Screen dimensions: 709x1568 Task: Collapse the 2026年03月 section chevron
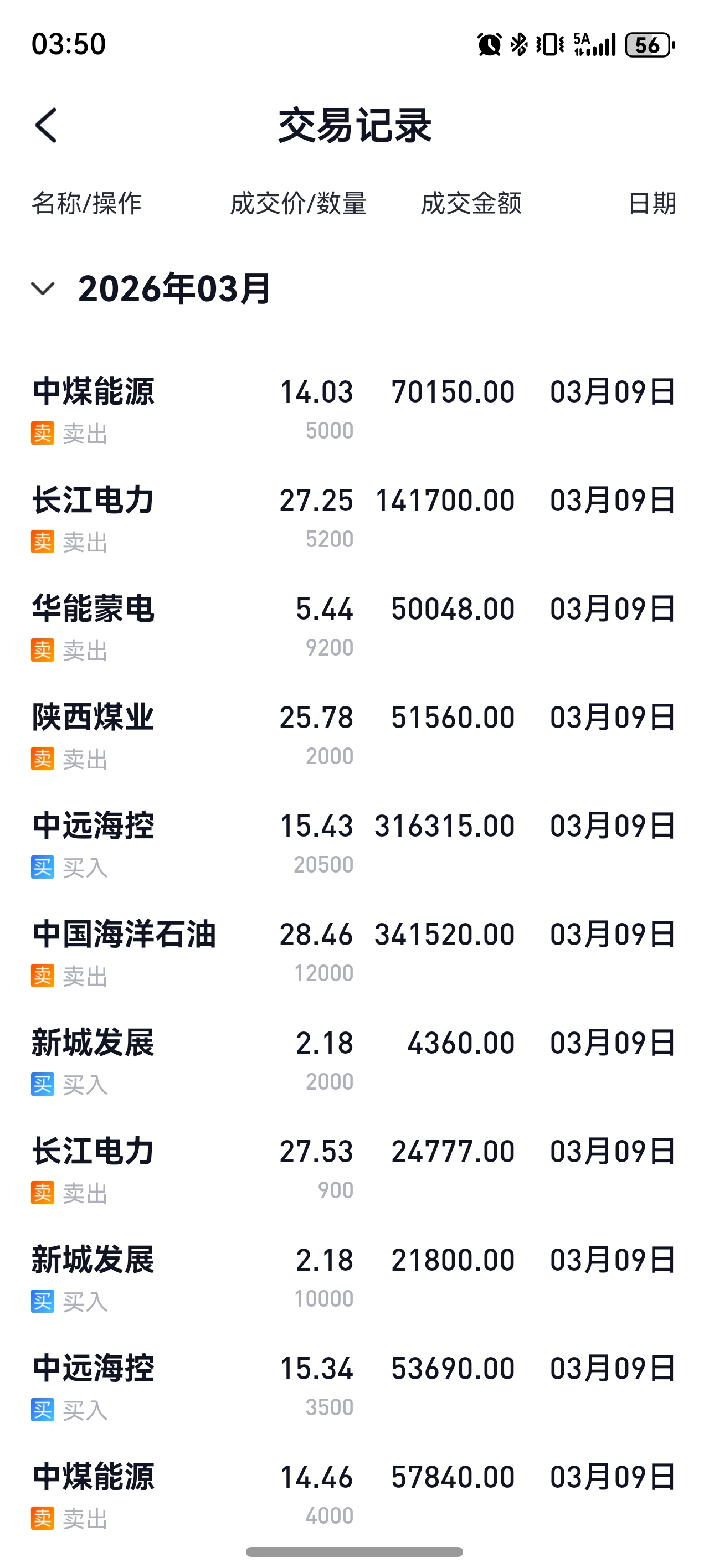click(43, 288)
